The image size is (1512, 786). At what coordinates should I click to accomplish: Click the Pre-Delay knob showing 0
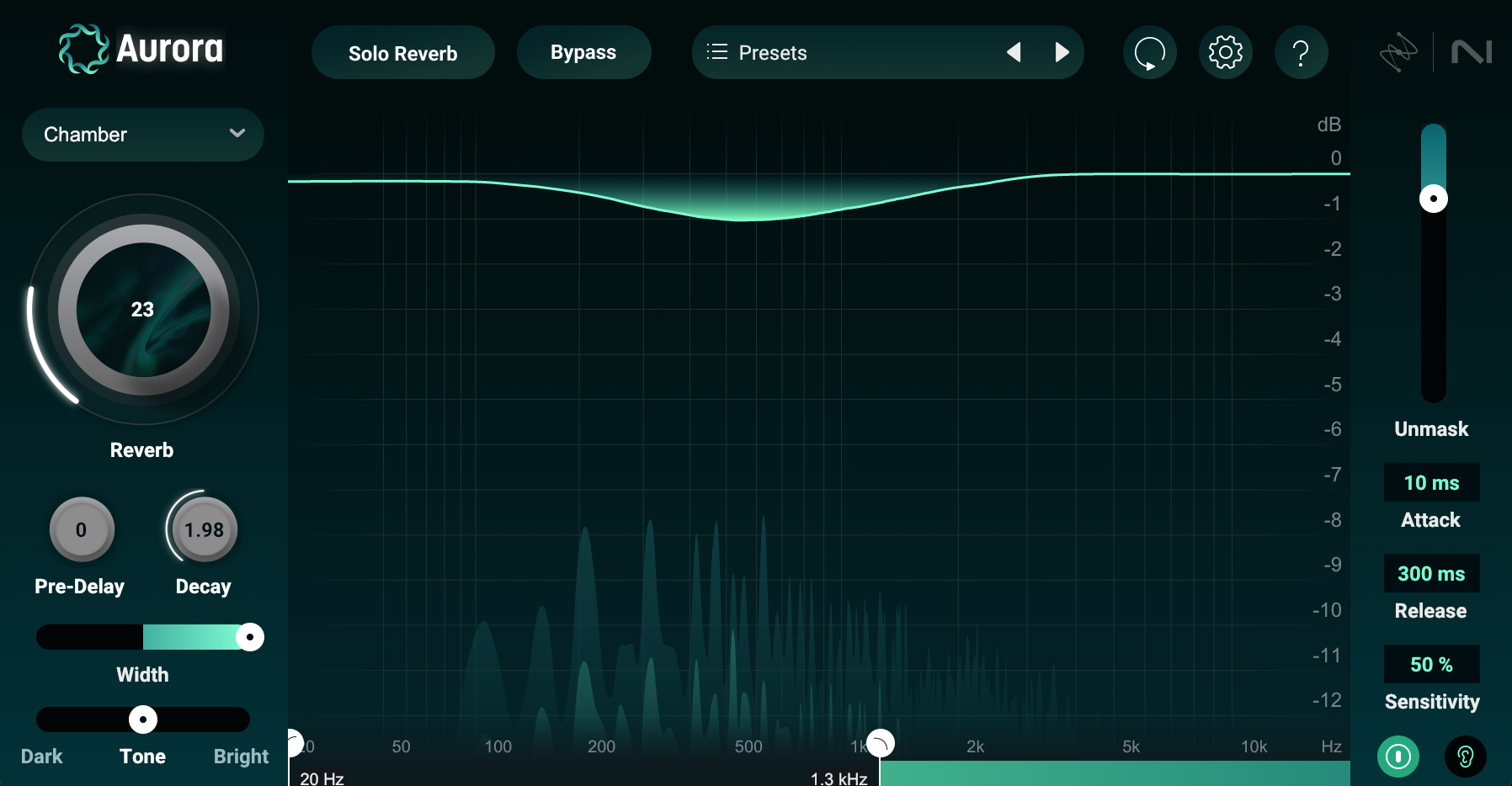pos(82,529)
